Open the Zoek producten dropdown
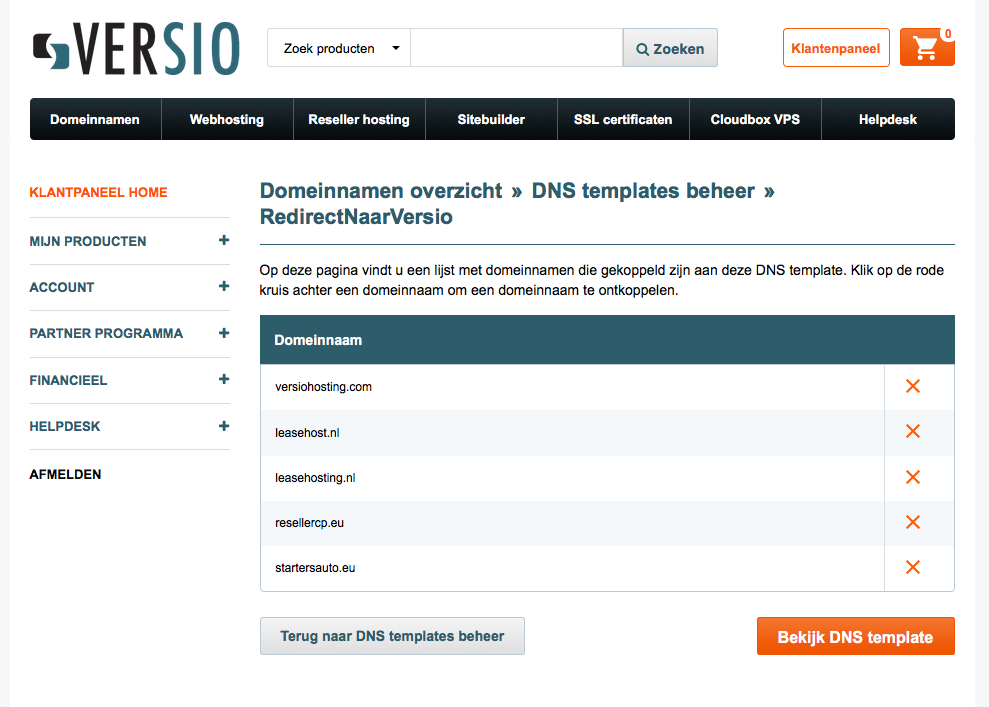This screenshot has width=989, height=707. (x=339, y=48)
